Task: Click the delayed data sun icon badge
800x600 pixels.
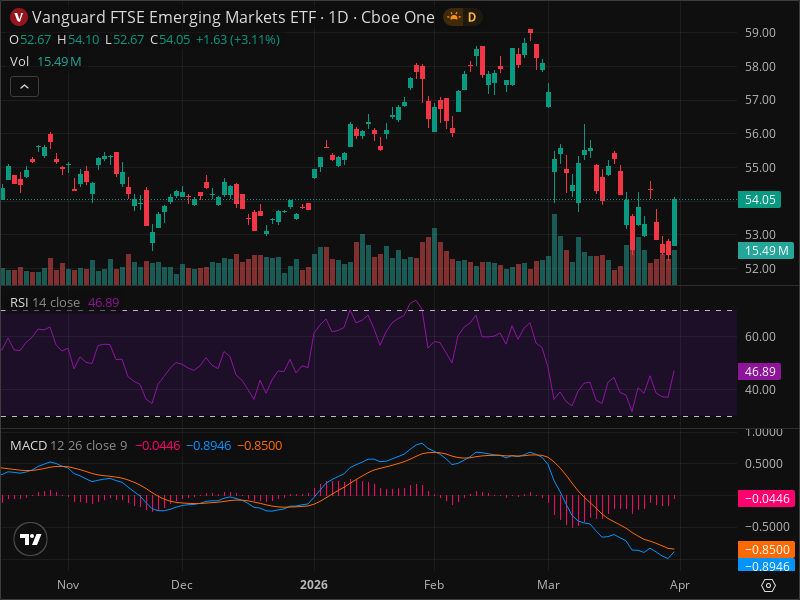Action: click(x=453, y=17)
